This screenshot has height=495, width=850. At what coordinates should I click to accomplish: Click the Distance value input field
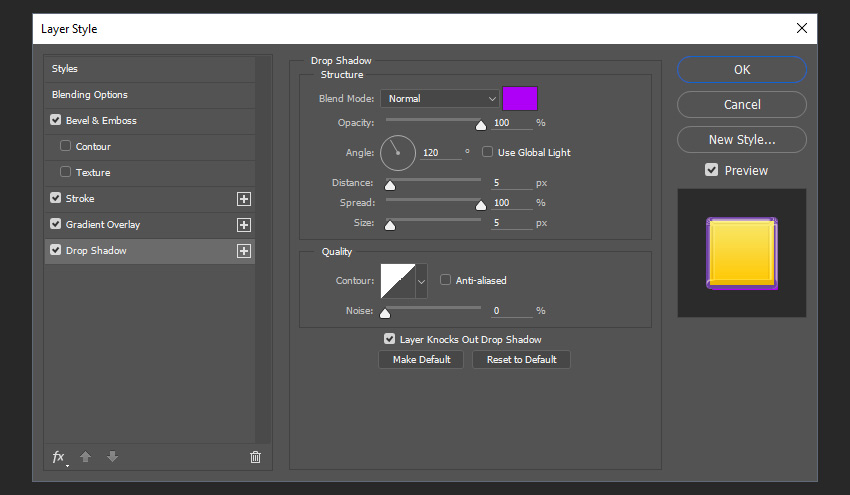coord(511,183)
